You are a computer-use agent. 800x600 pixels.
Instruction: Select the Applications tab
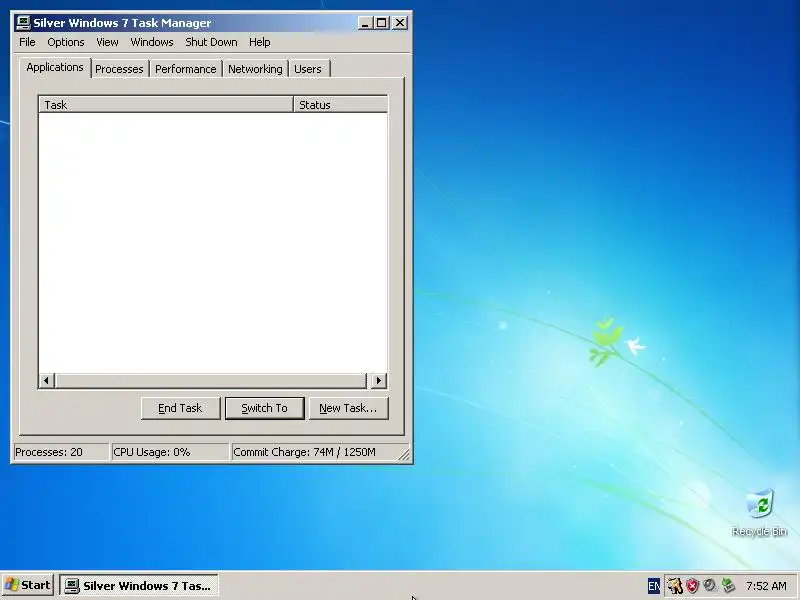55,67
